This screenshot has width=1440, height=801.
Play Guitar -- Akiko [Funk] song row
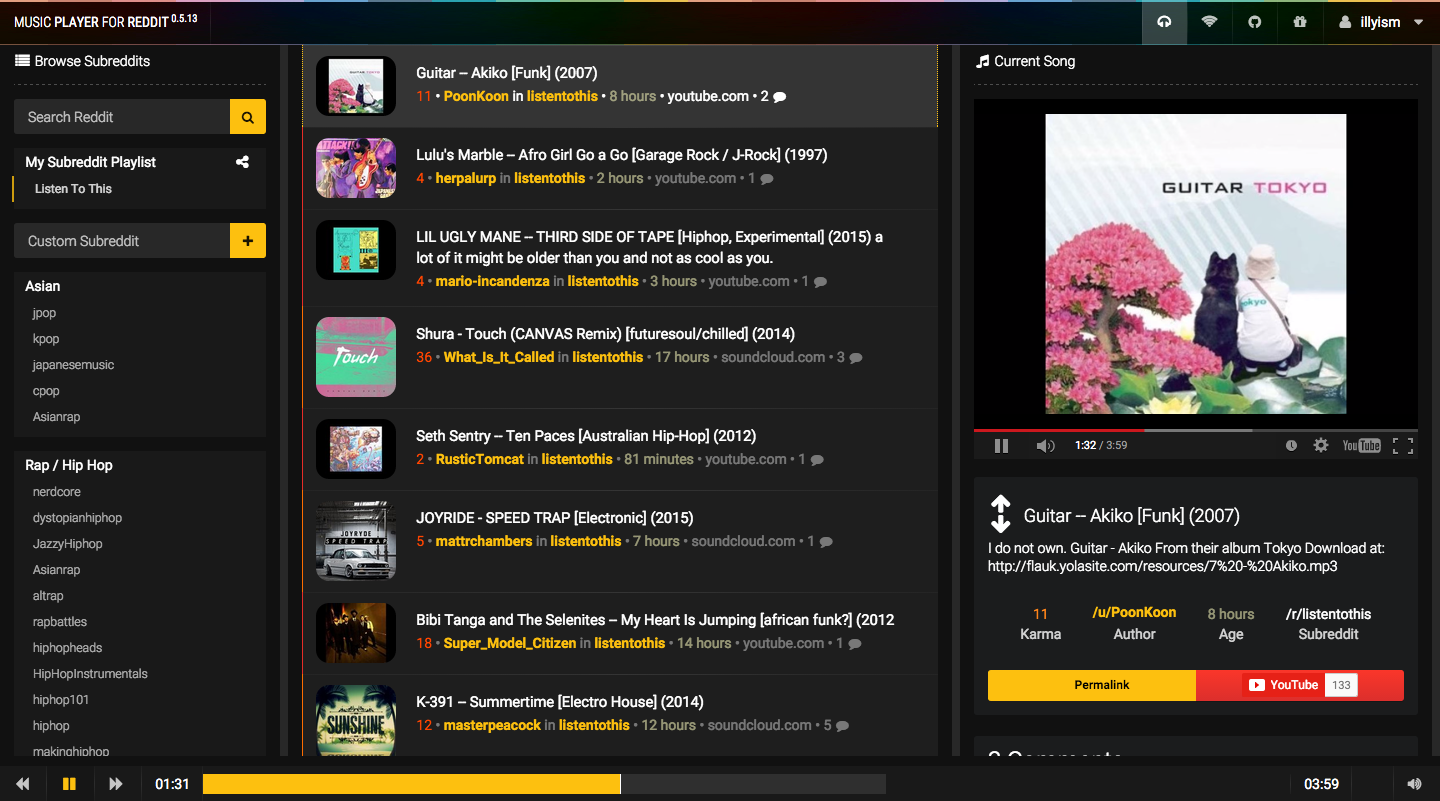coord(620,86)
